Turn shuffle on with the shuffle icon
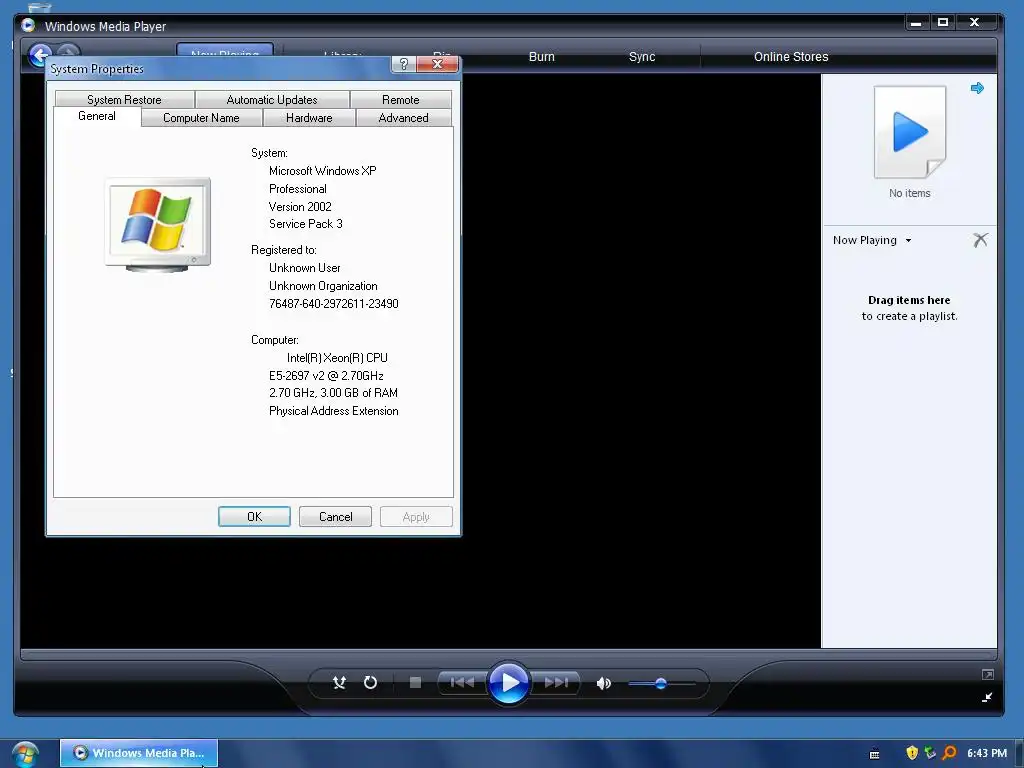 (x=339, y=682)
